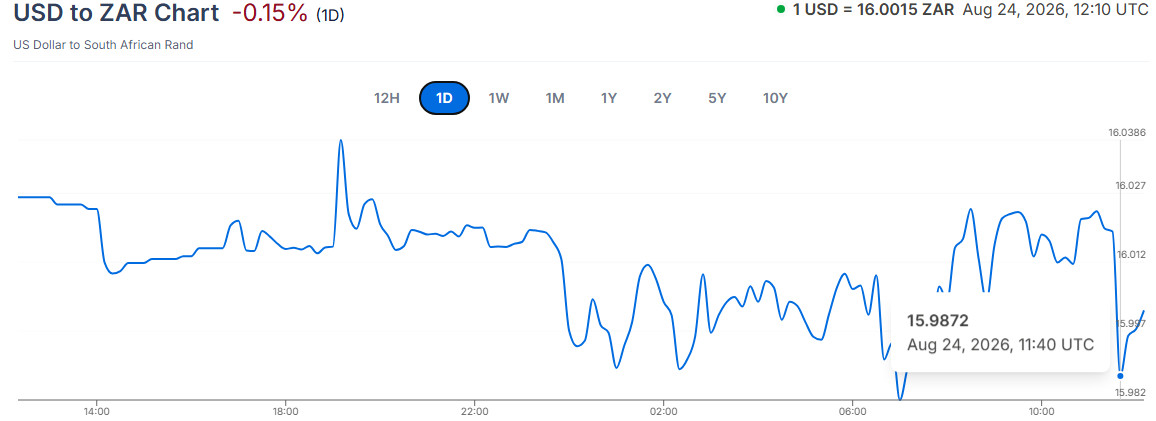Click the 14:00 time axis label
1156x421 pixels.
pos(97,411)
